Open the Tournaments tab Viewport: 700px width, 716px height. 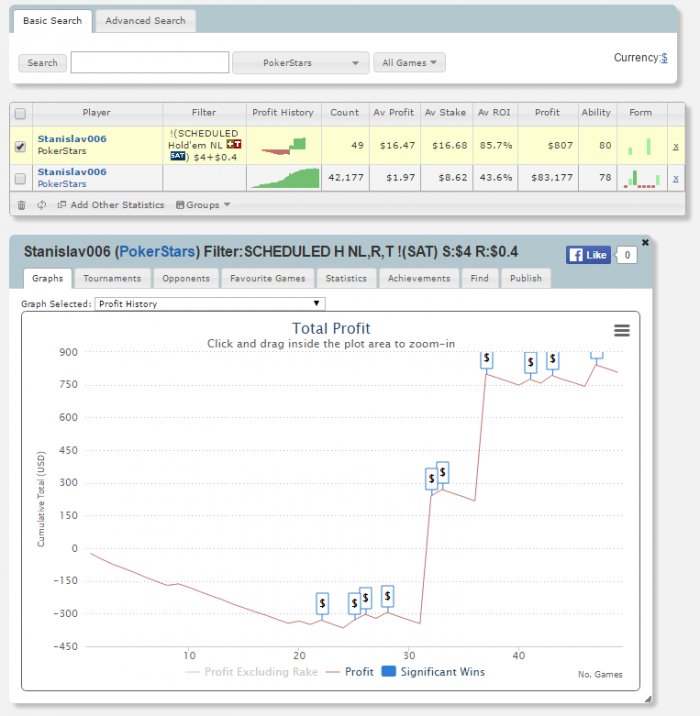(112, 278)
